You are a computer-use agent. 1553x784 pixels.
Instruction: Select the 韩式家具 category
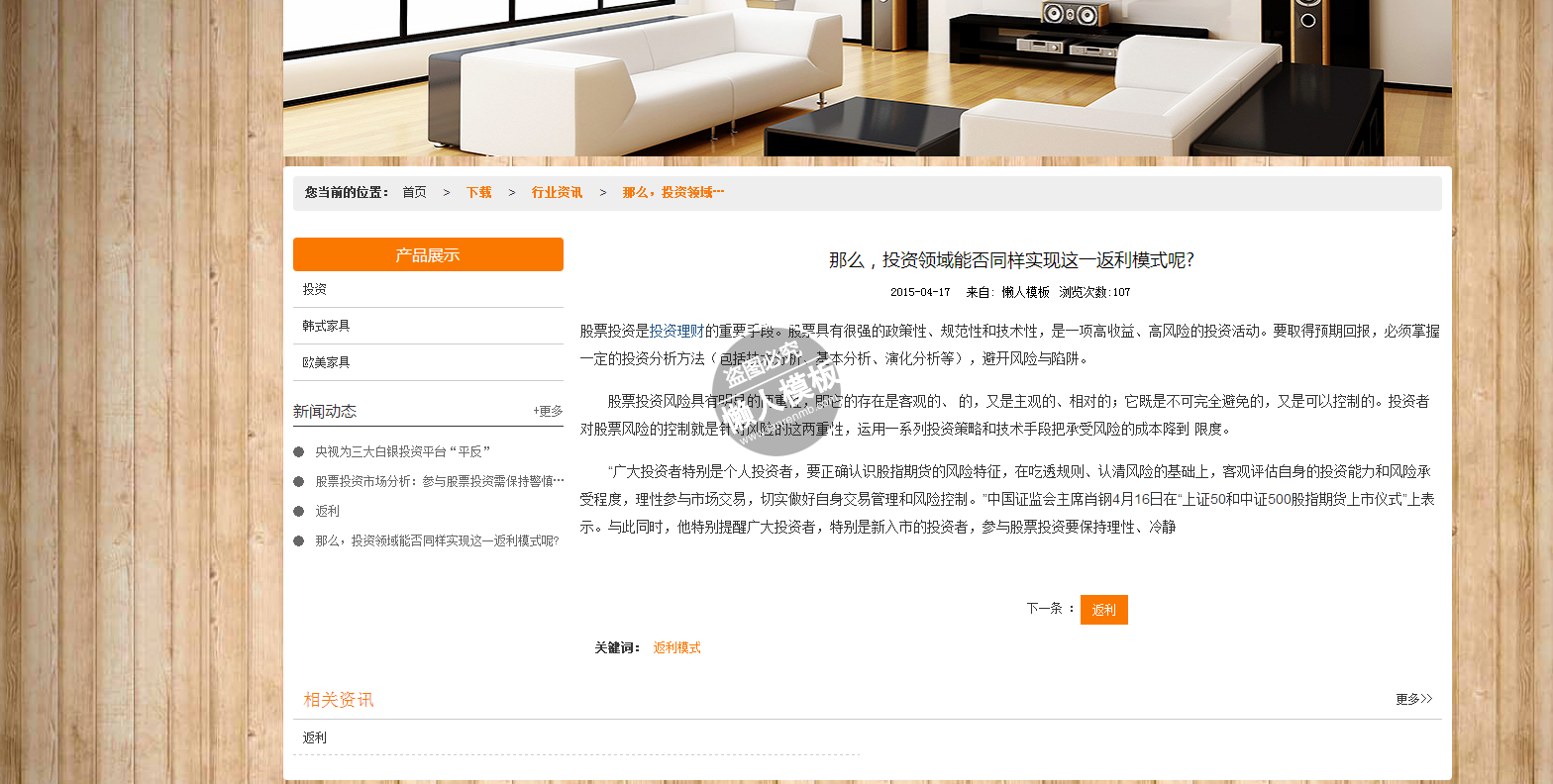click(x=326, y=327)
